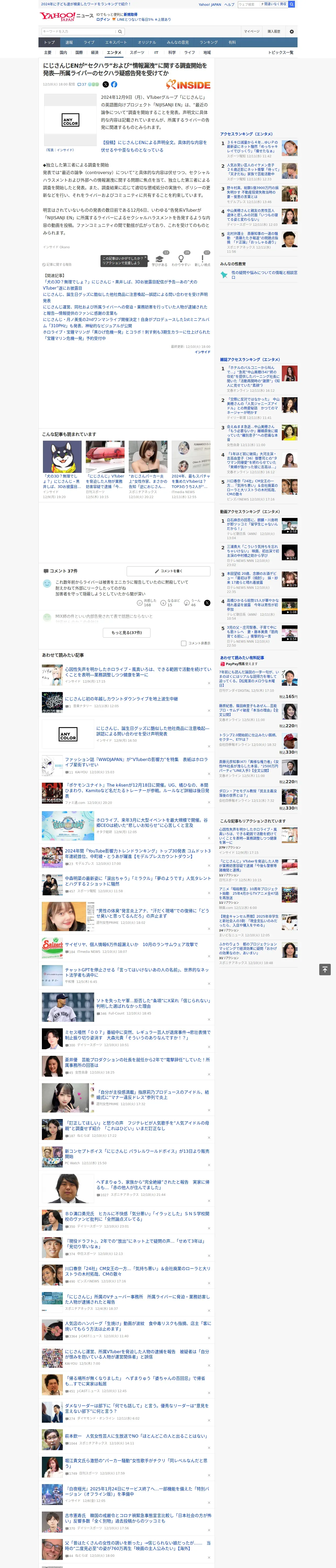336x1568 pixels.
Task: Click the back-to-top arrow button
Action: click(325, 969)
